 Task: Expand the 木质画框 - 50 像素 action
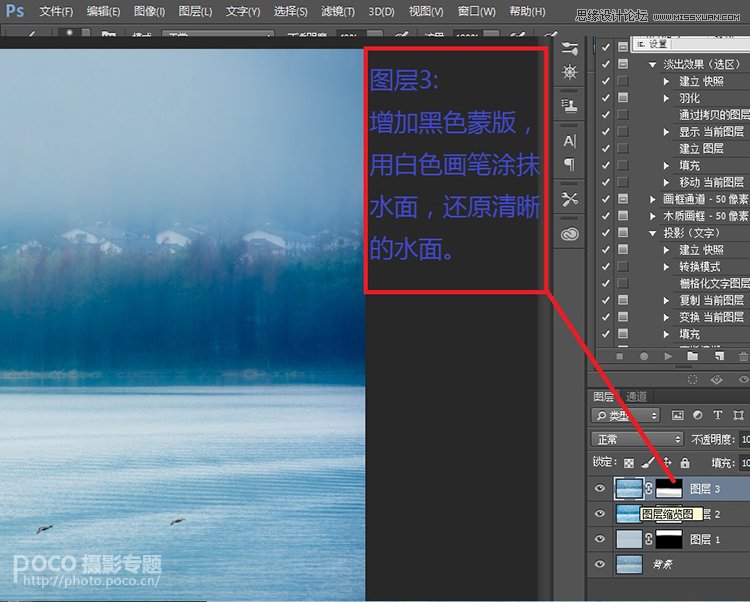[652, 216]
